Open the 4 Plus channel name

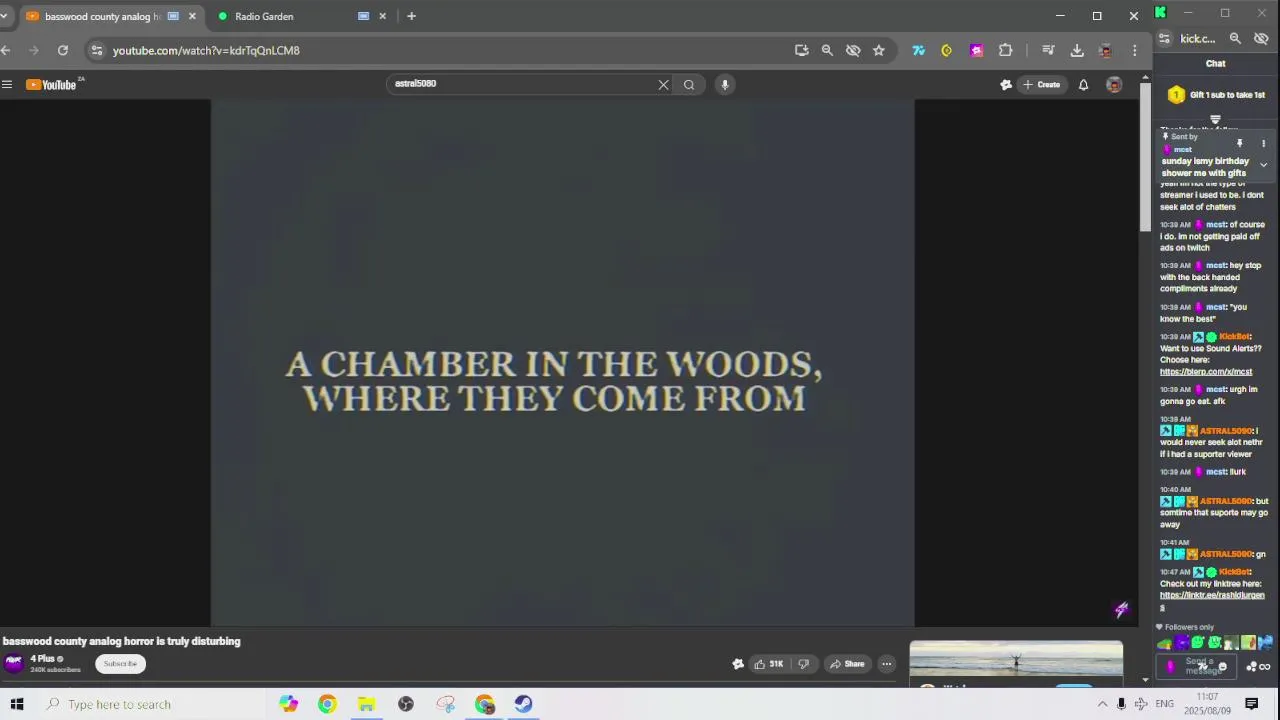[x=42, y=659]
